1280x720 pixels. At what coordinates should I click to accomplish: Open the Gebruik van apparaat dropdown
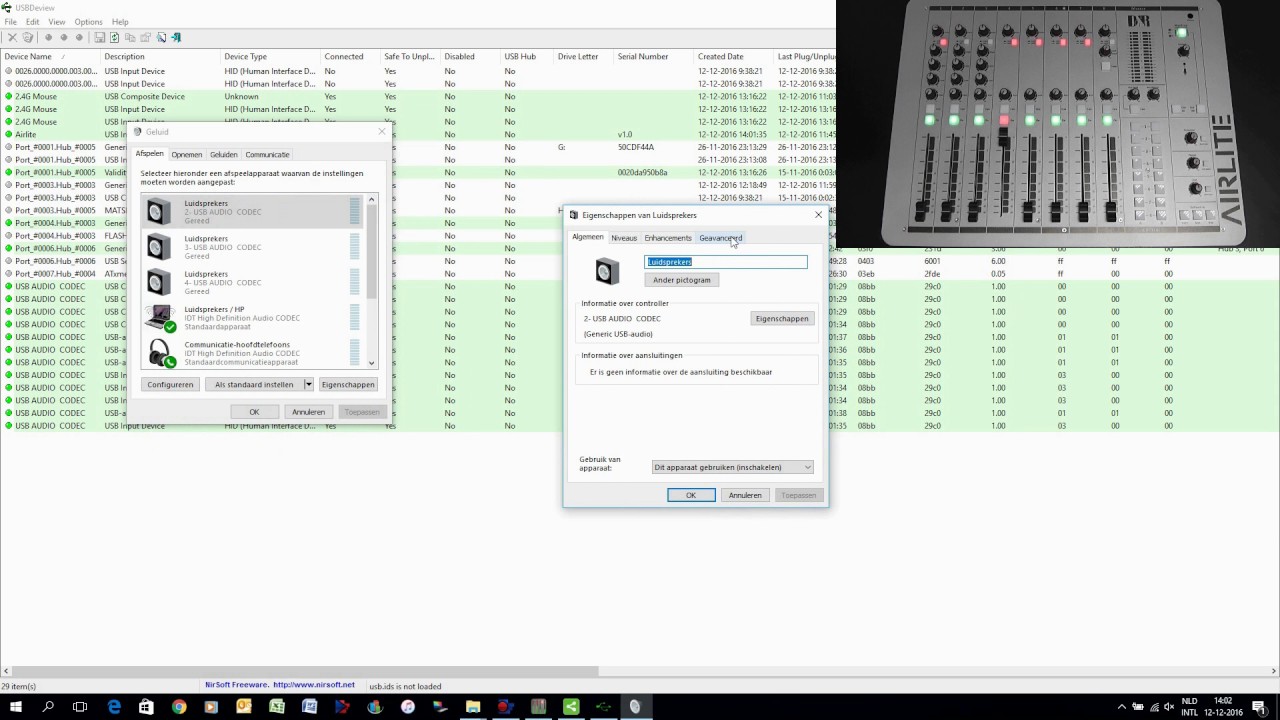[x=732, y=467]
